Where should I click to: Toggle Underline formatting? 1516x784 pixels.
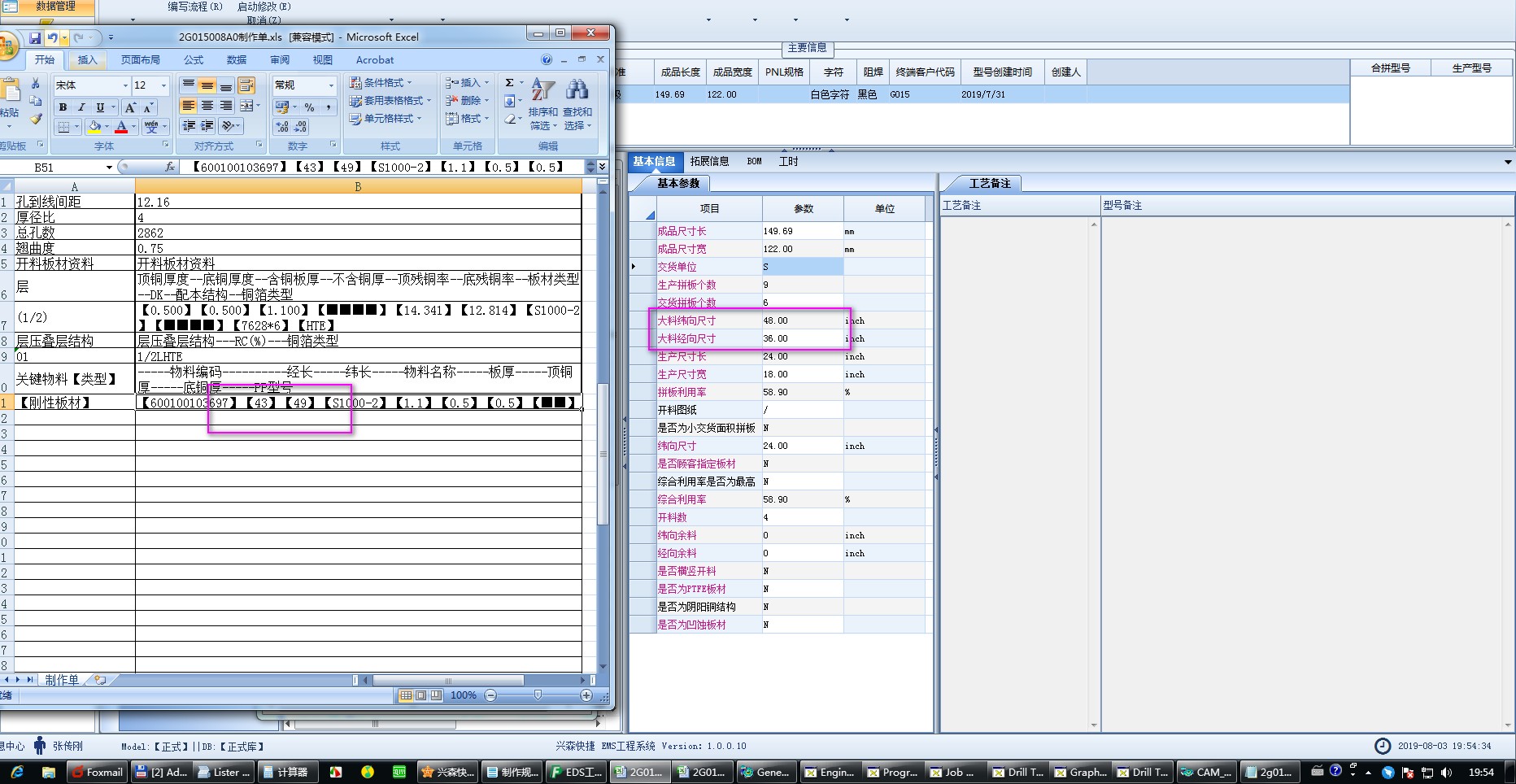click(100, 107)
